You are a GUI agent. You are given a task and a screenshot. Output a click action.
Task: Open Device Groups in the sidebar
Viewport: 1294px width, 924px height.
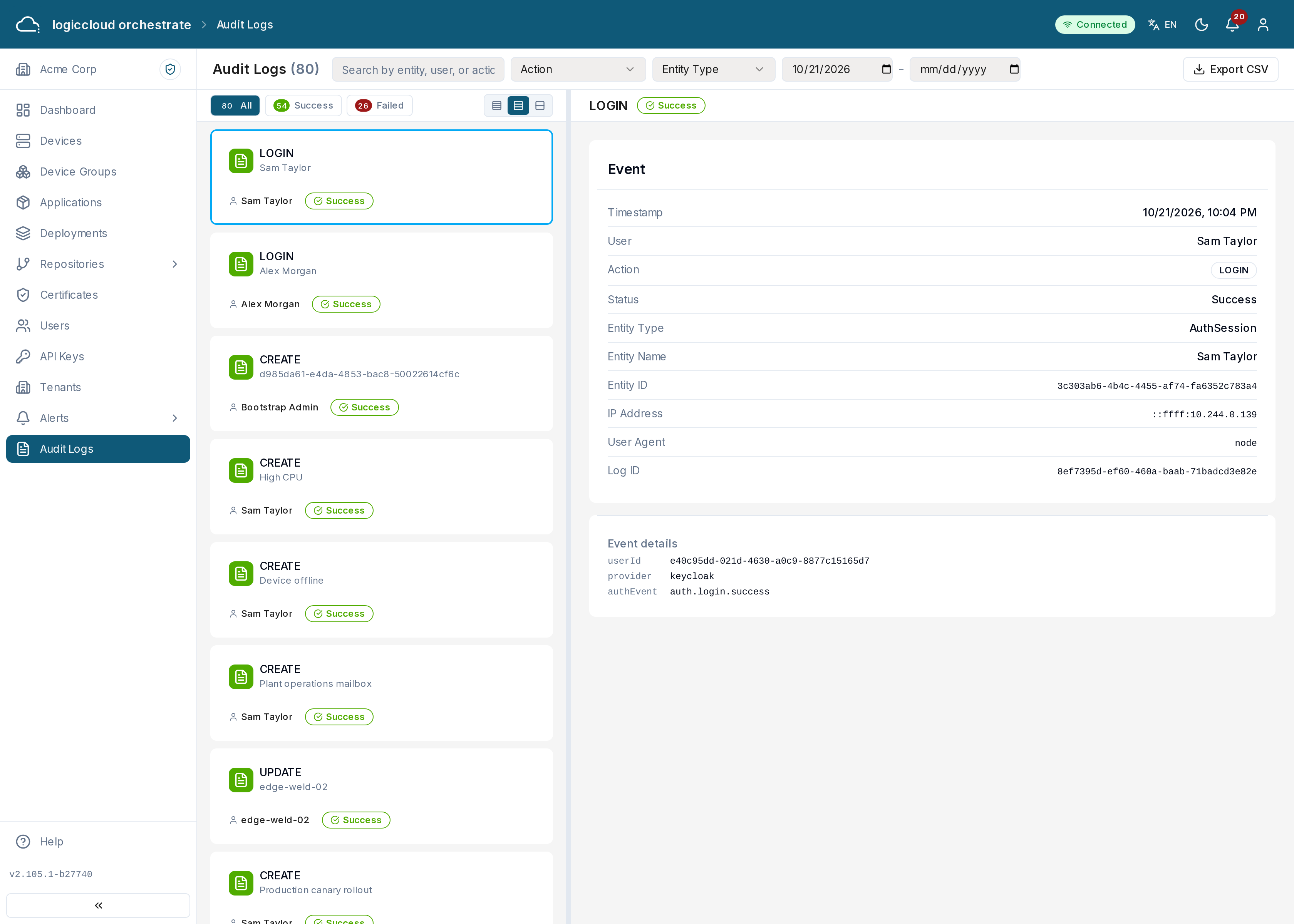coord(98,171)
